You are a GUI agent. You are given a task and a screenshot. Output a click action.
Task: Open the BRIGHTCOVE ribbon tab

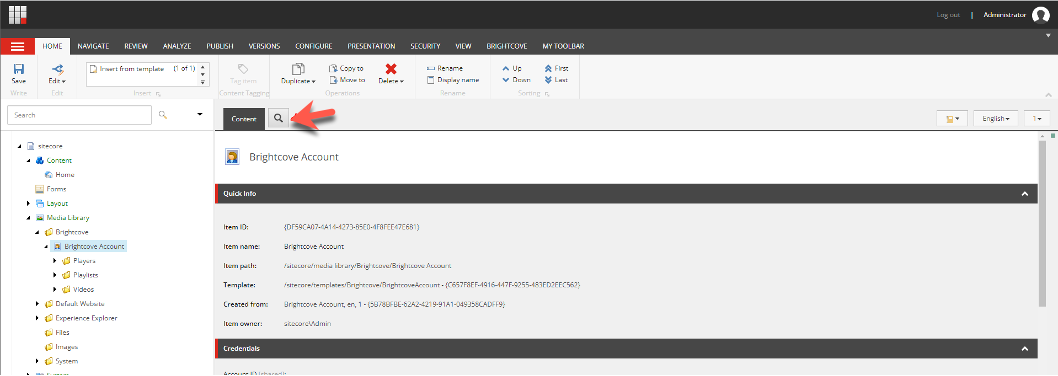pos(507,46)
